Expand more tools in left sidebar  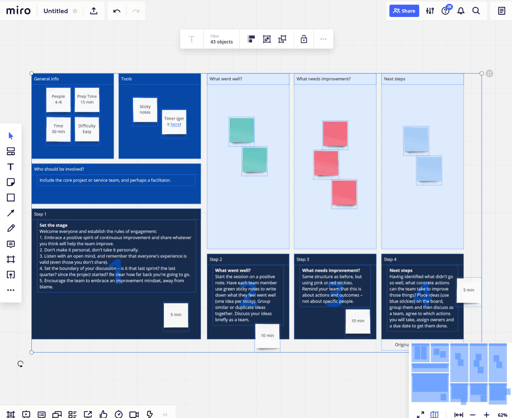click(11, 290)
